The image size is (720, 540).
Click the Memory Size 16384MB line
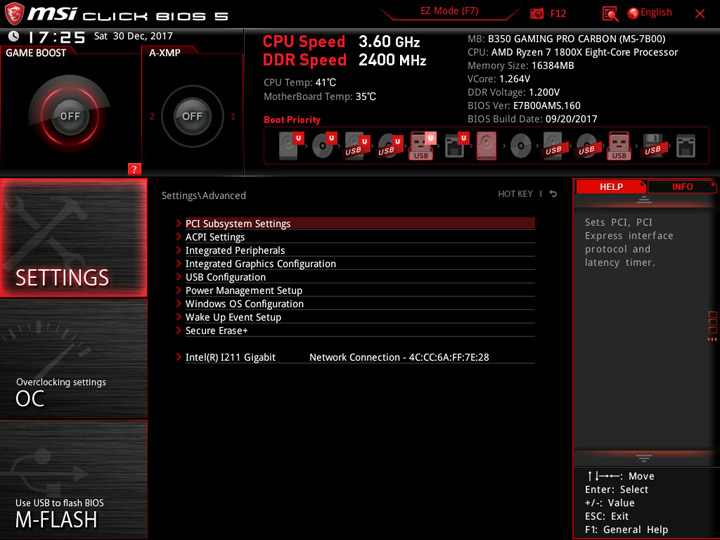[x=520, y=66]
